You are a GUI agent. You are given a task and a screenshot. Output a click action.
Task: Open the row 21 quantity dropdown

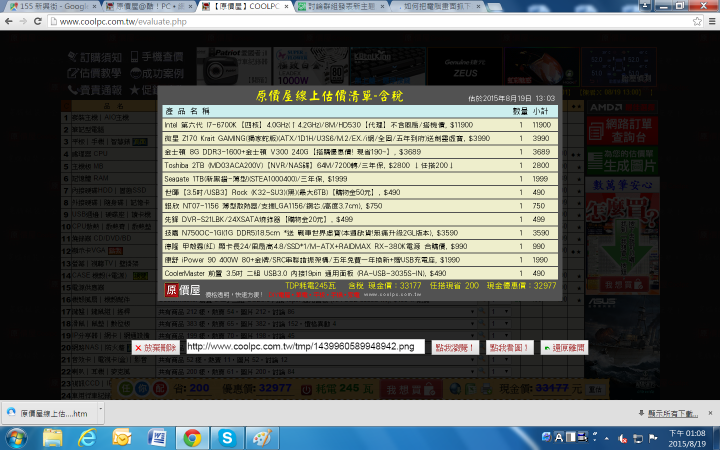pos(500,360)
